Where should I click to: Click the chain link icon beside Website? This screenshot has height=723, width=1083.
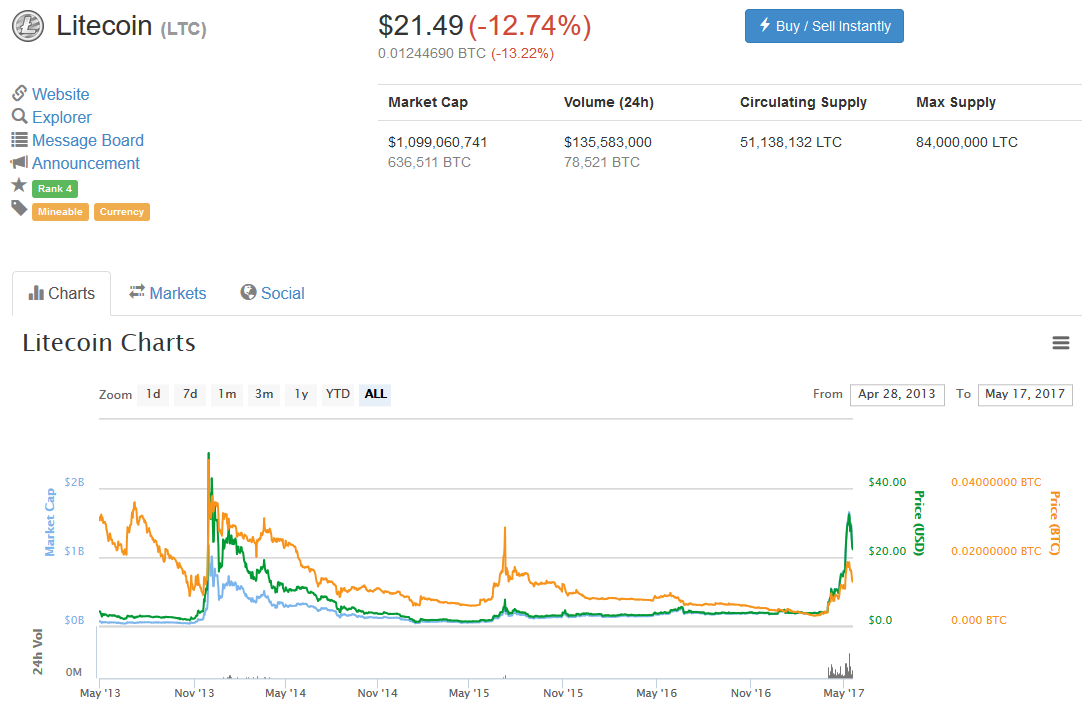click(19, 93)
